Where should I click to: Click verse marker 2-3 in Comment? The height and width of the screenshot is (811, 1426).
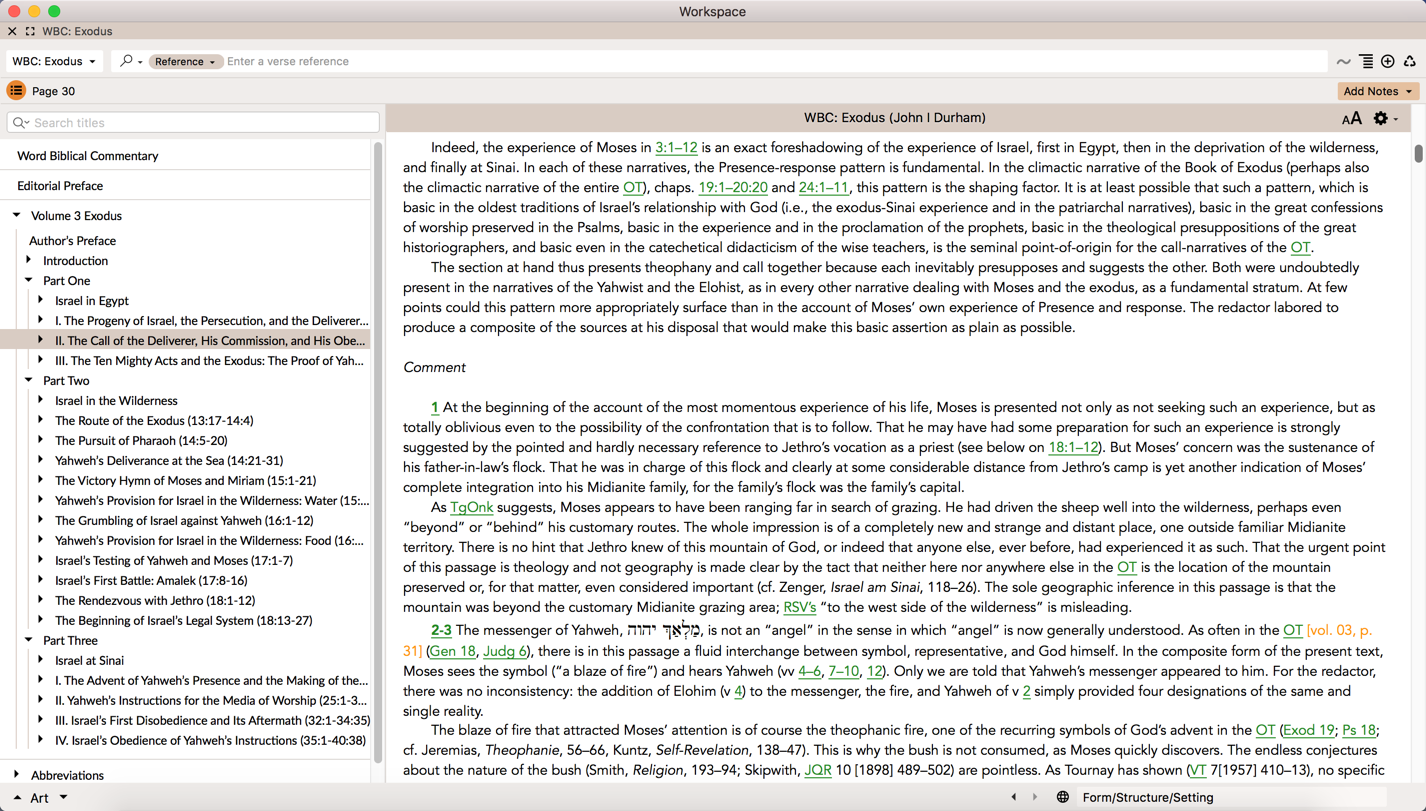pyautogui.click(x=441, y=631)
